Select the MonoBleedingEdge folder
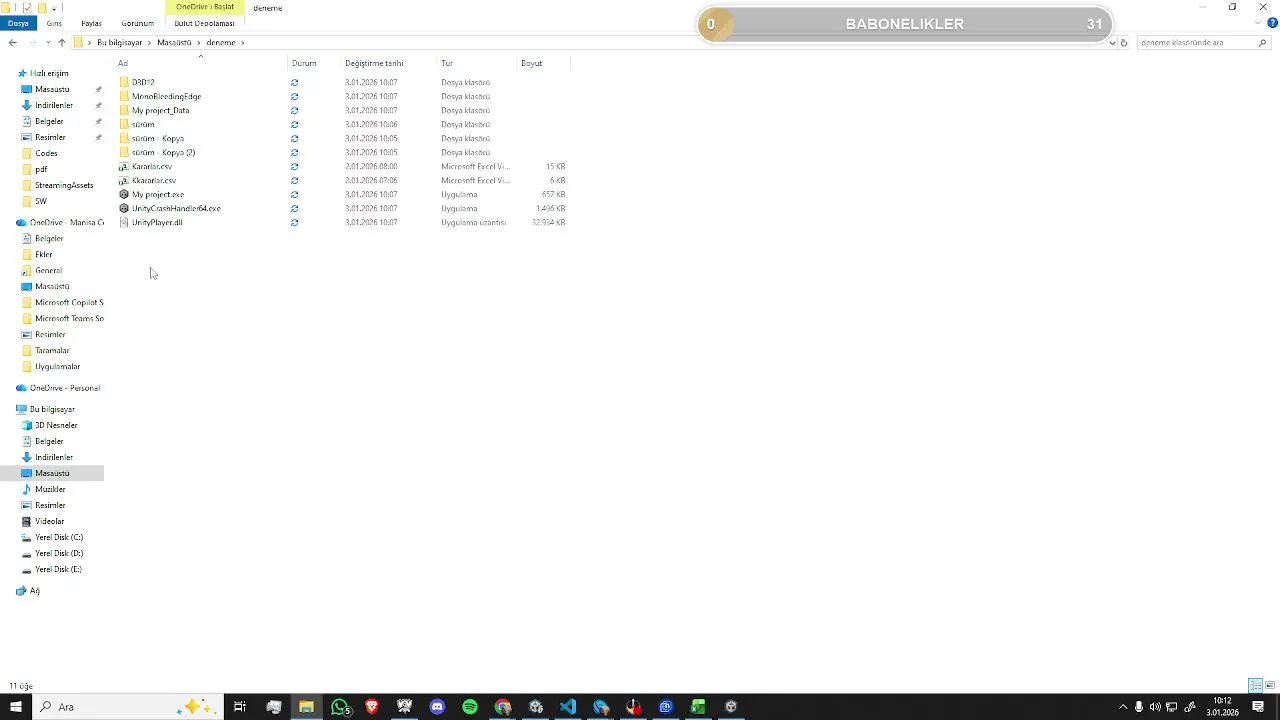The width and height of the screenshot is (1280, 720). (166, 96)
